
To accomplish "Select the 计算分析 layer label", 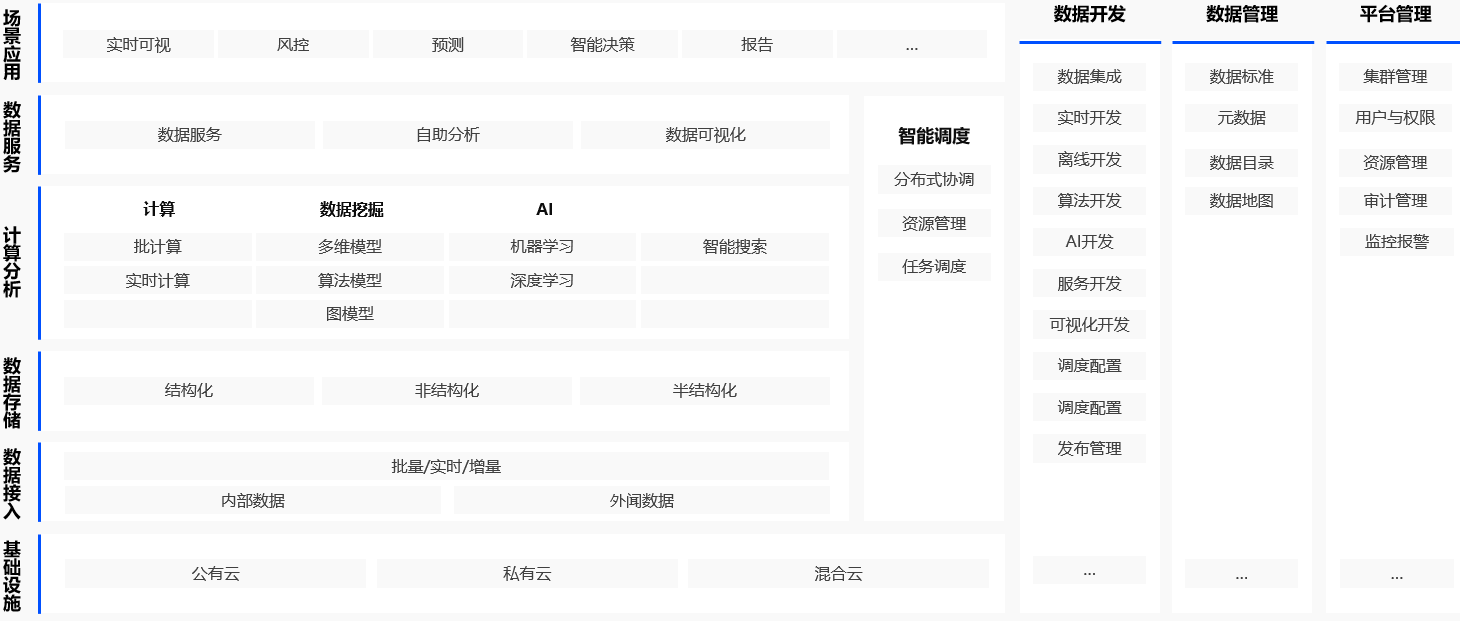I will point(12,263).
